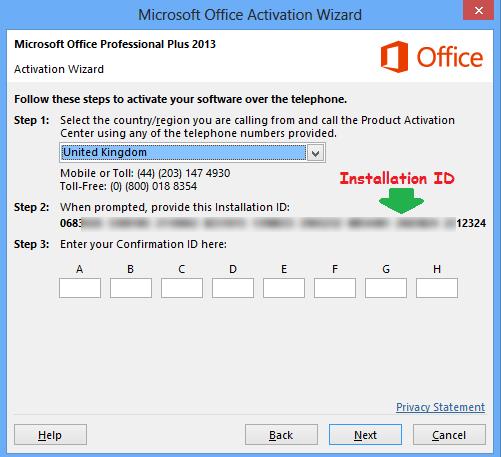Proceed with the Next button

point(365,435)
